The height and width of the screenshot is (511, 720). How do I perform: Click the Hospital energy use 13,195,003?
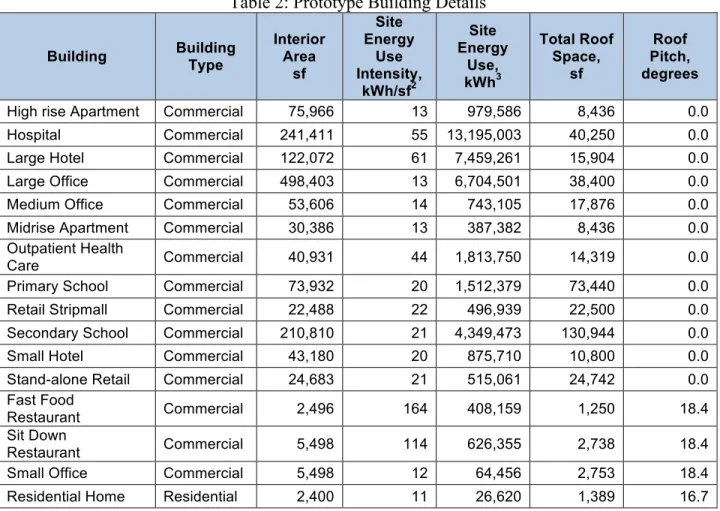[x=484, y=135]
